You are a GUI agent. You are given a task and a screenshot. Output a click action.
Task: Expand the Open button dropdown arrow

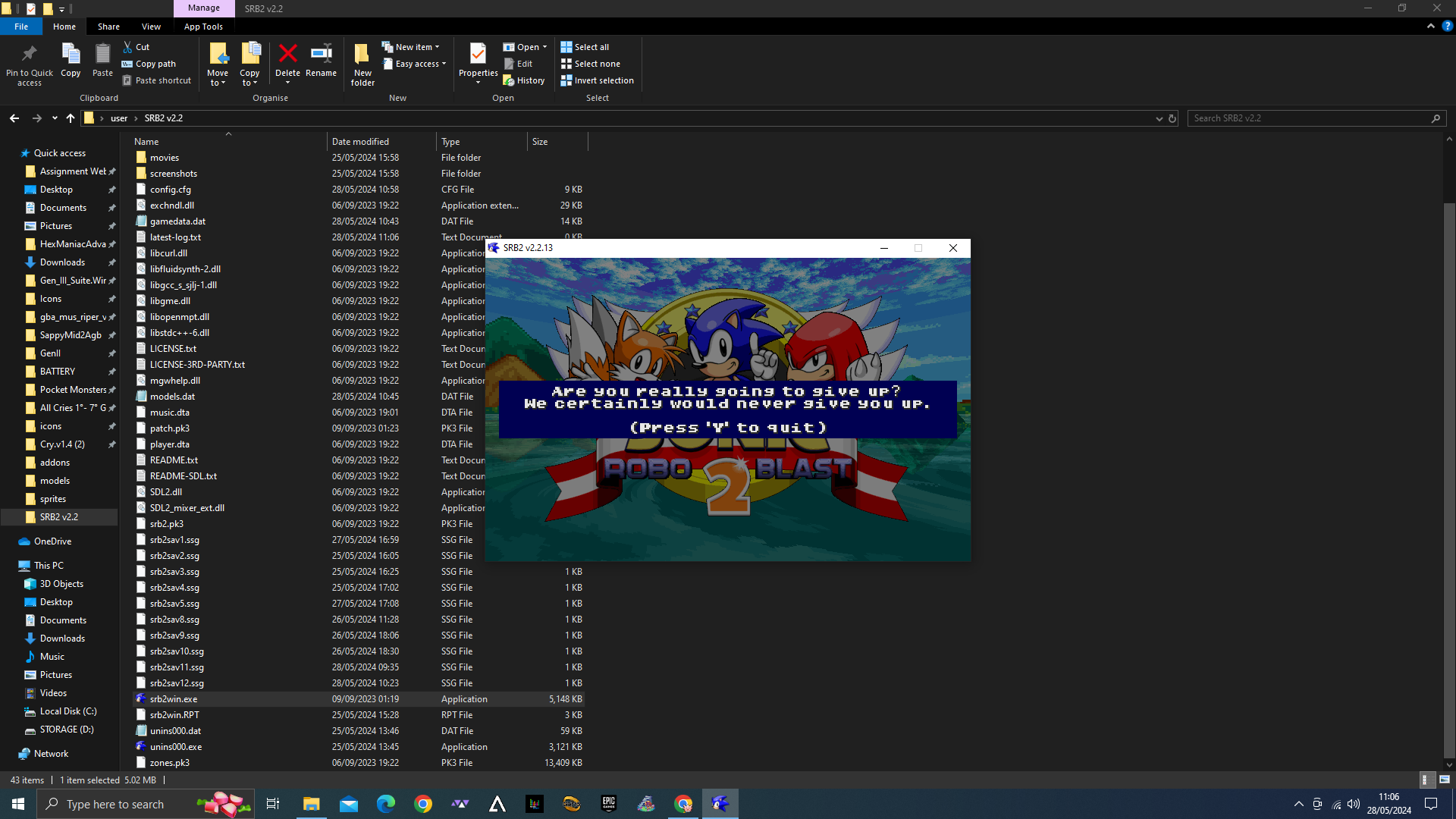tap(544, 47)
